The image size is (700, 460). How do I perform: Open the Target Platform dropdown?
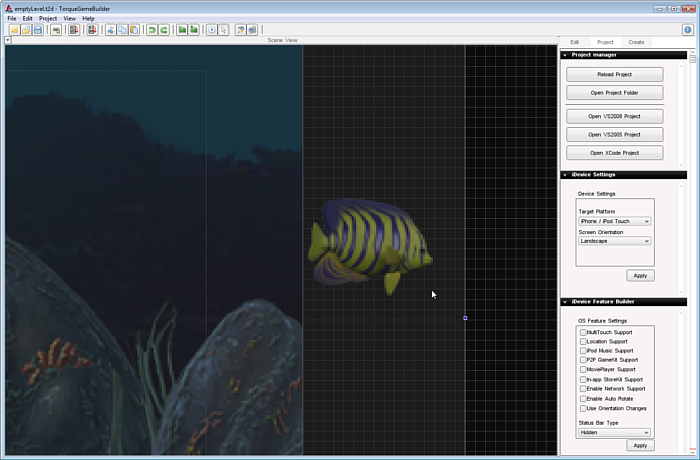pyautogui.click(x=614, y=221)
